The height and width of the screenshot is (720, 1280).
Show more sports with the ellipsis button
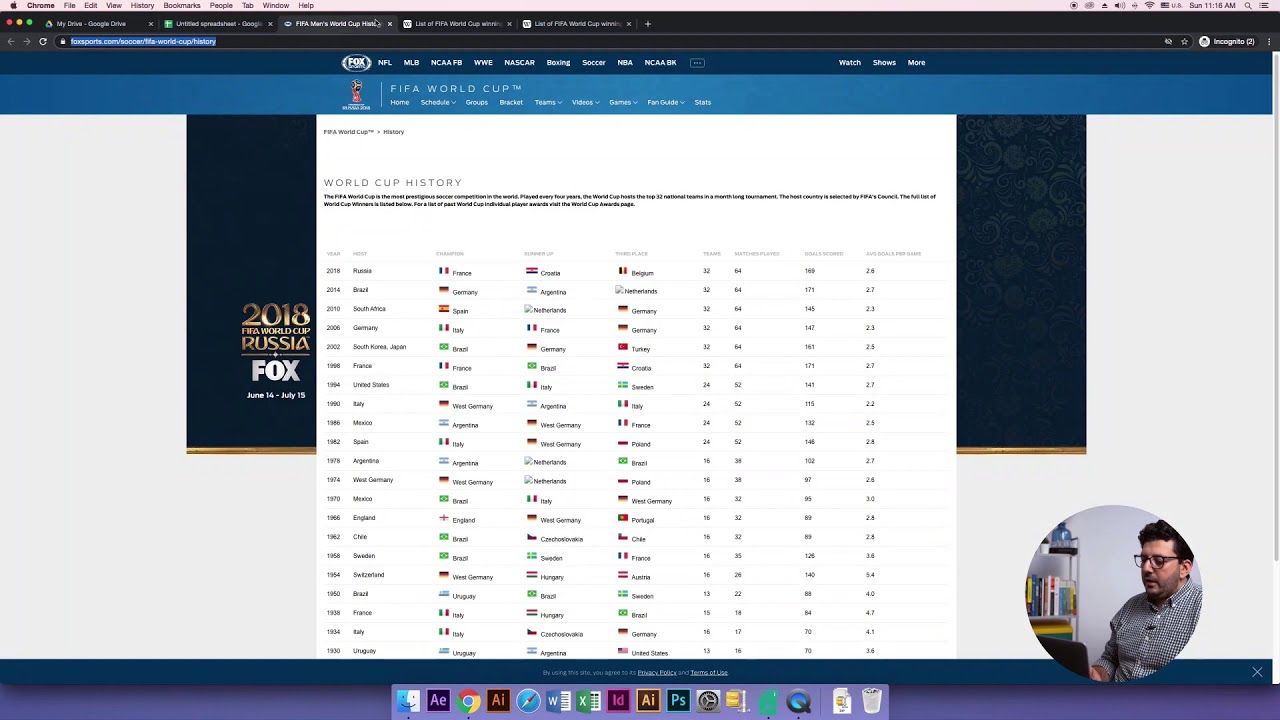coord(697,62)
